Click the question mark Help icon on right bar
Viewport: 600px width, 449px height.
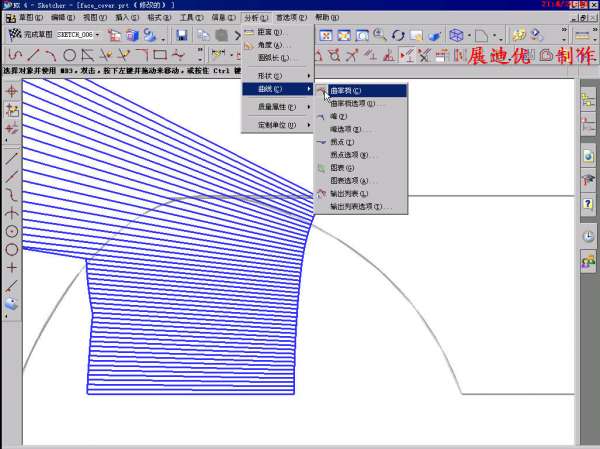click(x=588, y=204)
